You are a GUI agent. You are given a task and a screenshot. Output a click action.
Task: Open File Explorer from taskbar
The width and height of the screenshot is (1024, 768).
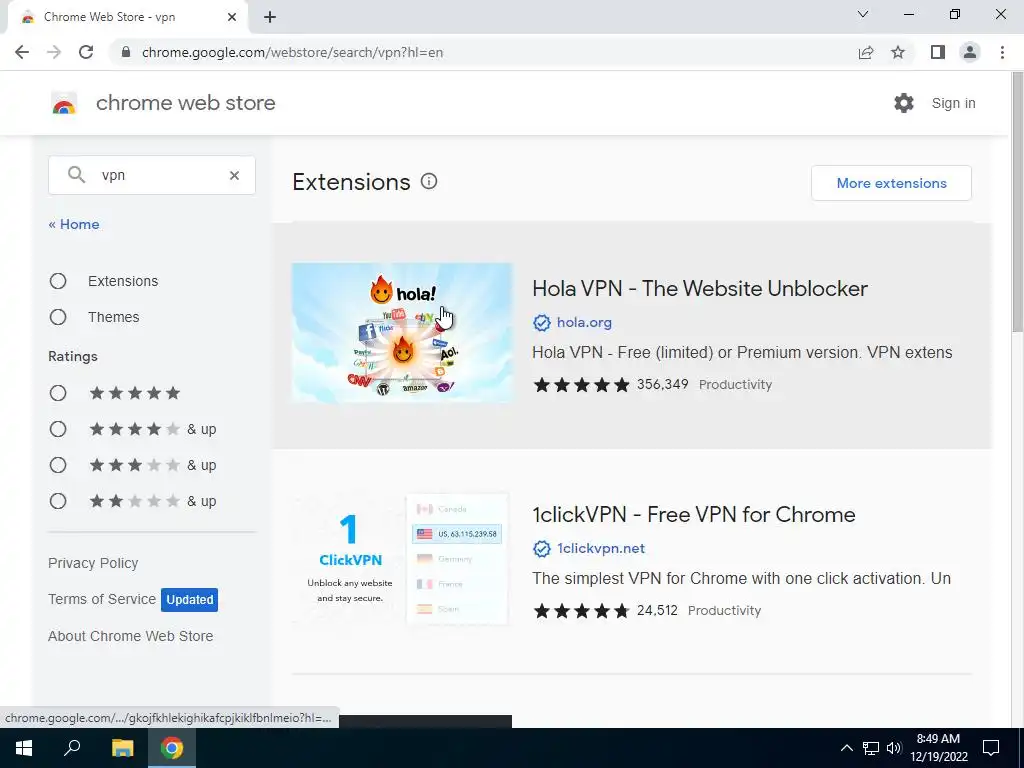click(122, 748)
